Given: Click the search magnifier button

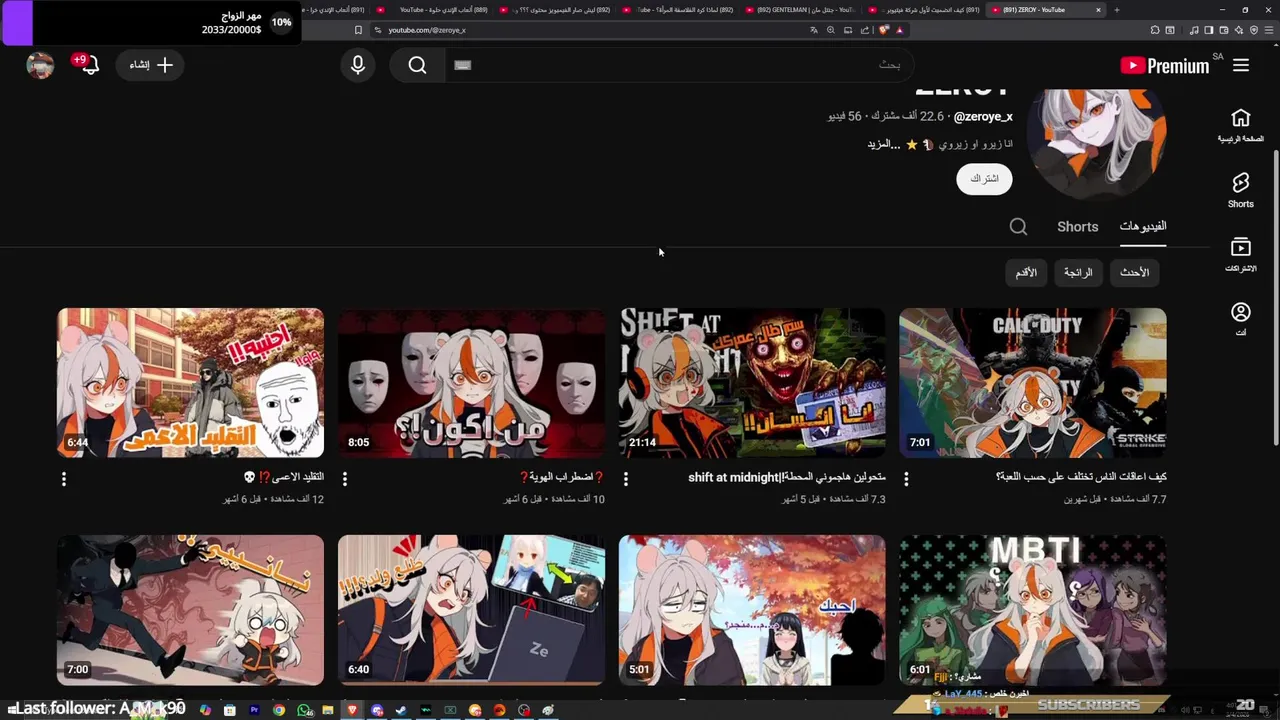Looking at the screenshot, I should pos(417,65).
